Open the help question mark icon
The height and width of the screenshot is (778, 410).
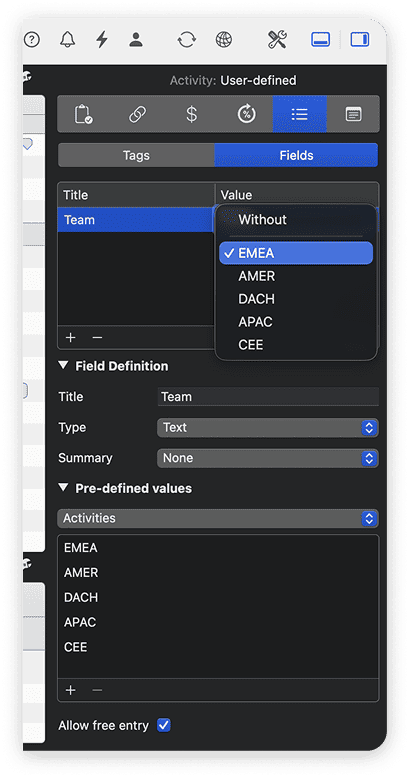[x=32, y=40]
